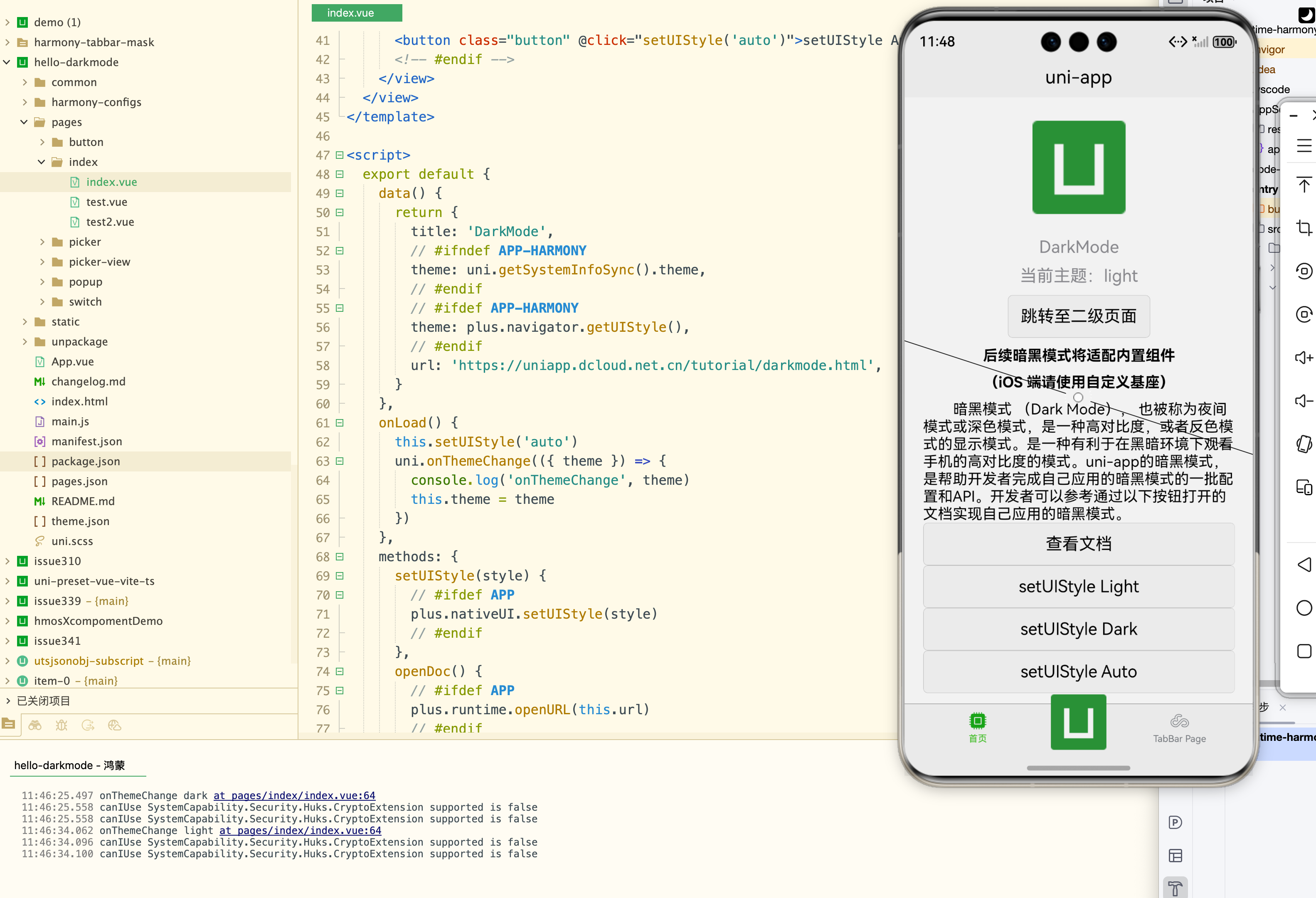Expand the picker-view folder
Viewport: 1316px width, 898px height.
42,262
